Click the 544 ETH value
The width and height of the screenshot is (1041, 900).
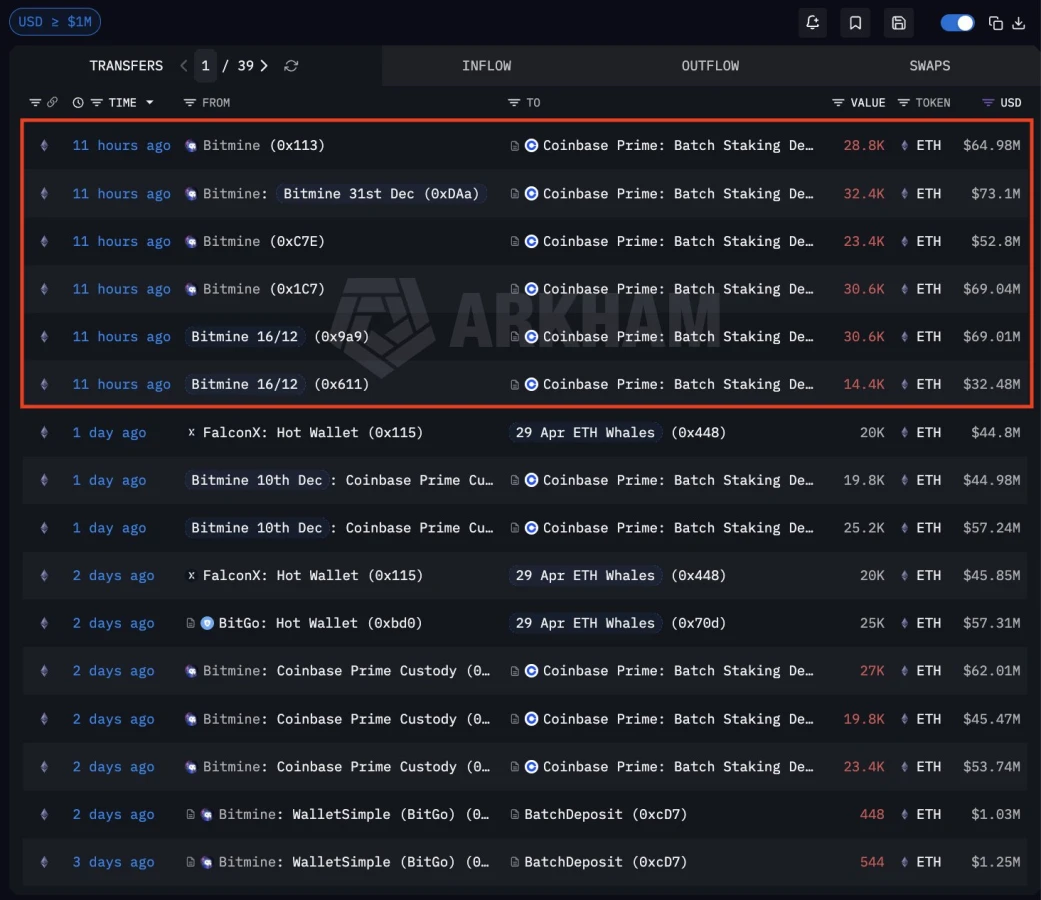point(872,862)
